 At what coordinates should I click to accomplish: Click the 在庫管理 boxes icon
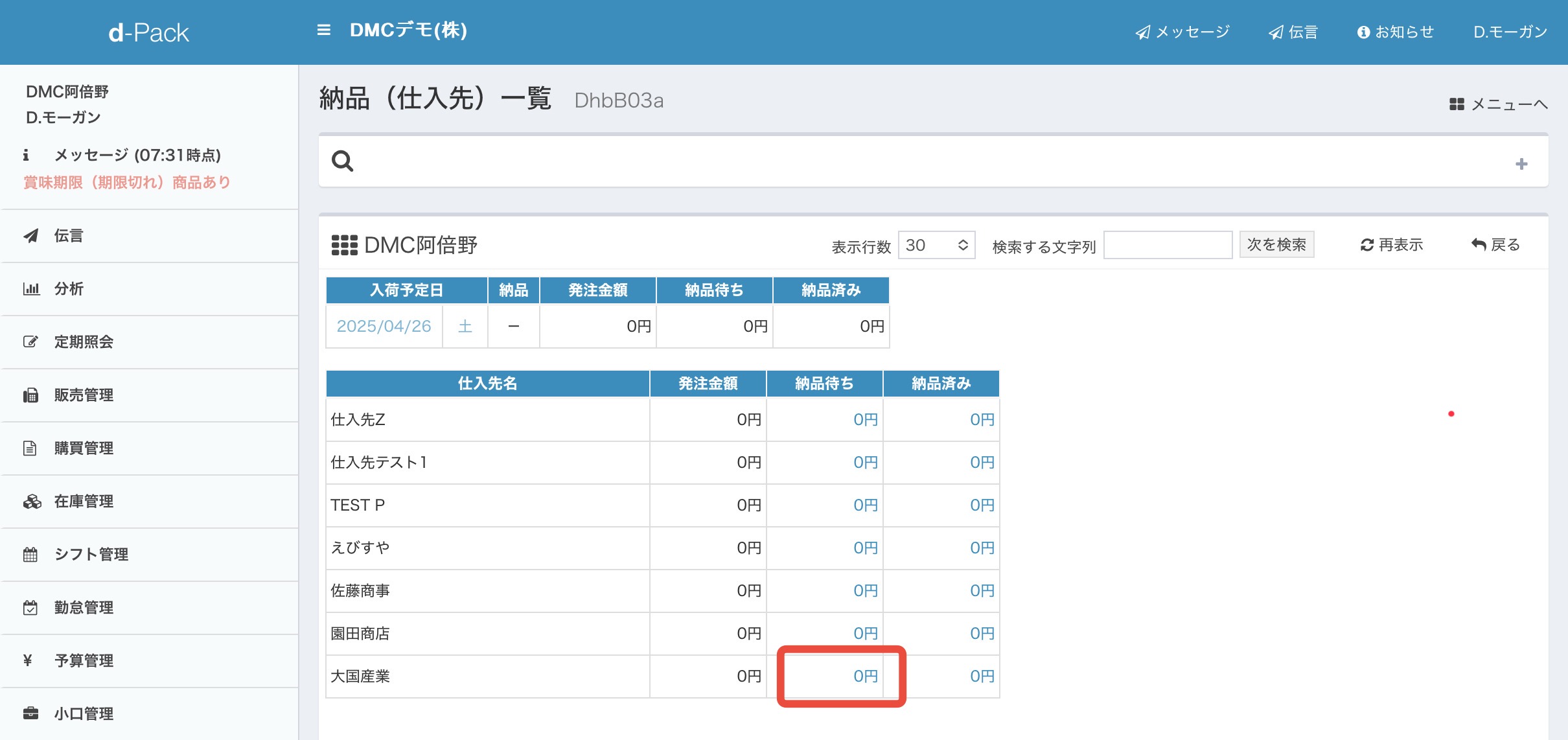pyautogui.click(x=32, y=502)
